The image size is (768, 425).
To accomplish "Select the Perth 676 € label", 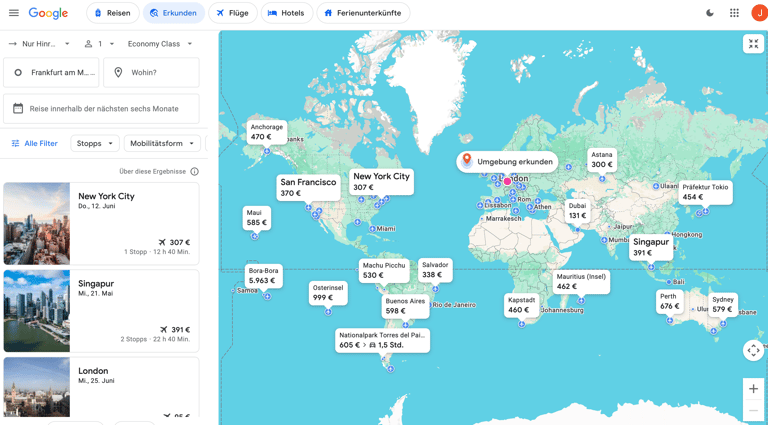I will click(670, 302).
